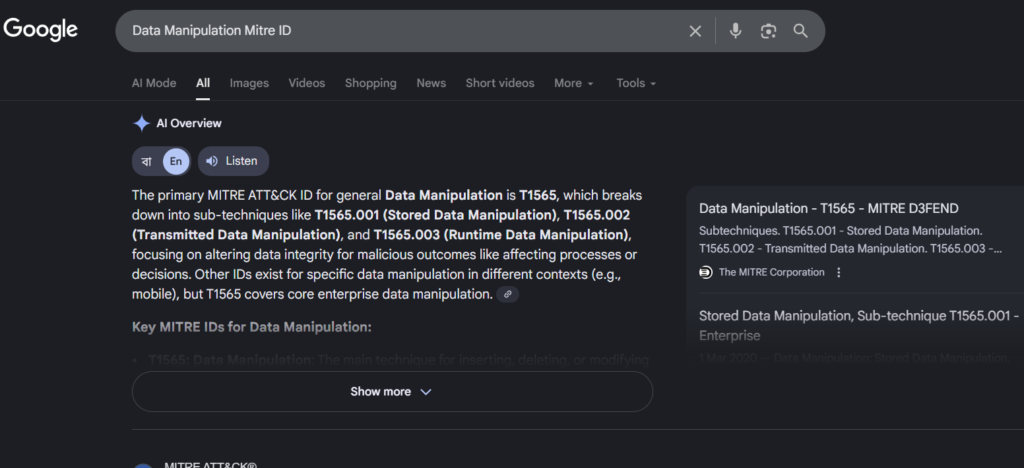Start voice search with microphone icon
The width and height of the screenshot is (1024, 468).
736,31
